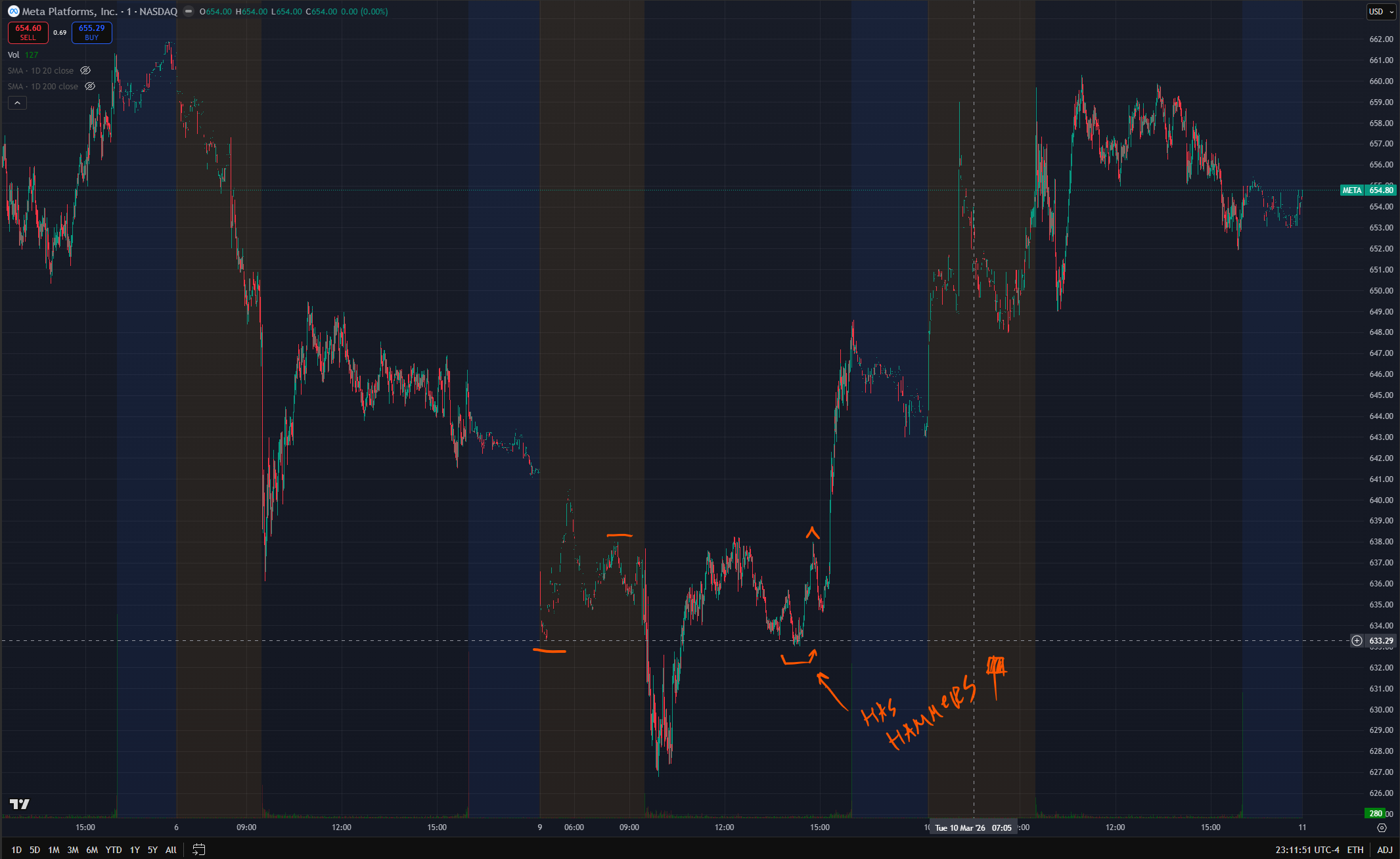This screenshot has width=1400, height=859.
Task: Click the plus icon on the price crosshair
Action: [x=1357, y=640]
